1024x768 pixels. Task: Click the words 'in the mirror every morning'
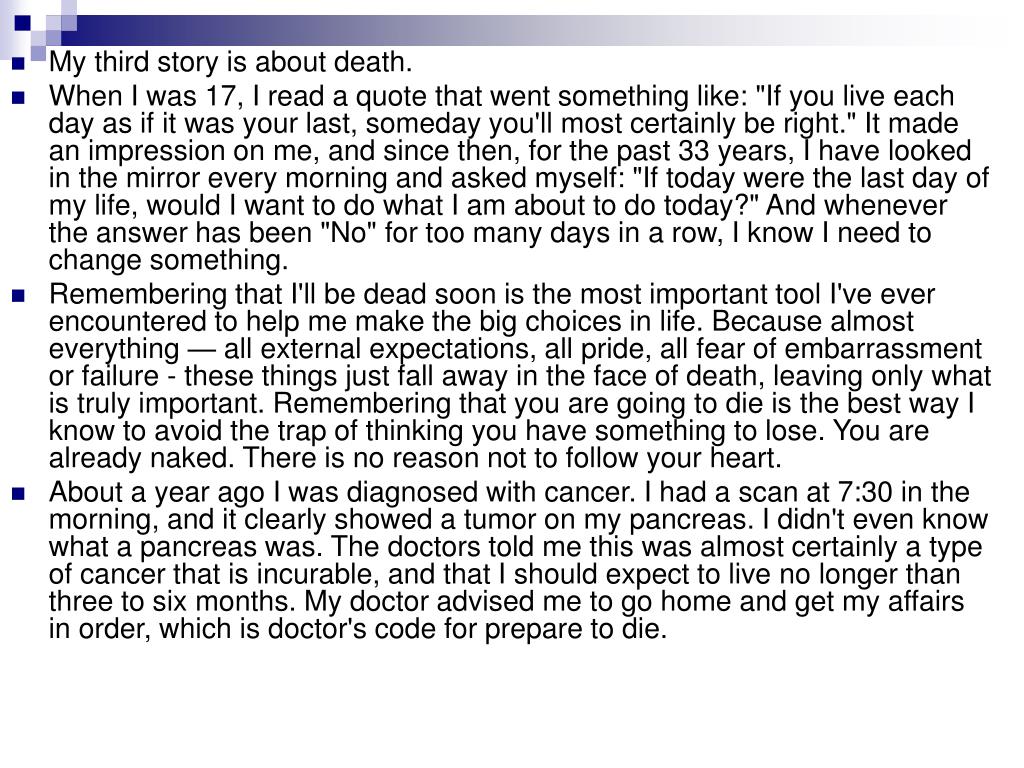(x=219, y=178)
